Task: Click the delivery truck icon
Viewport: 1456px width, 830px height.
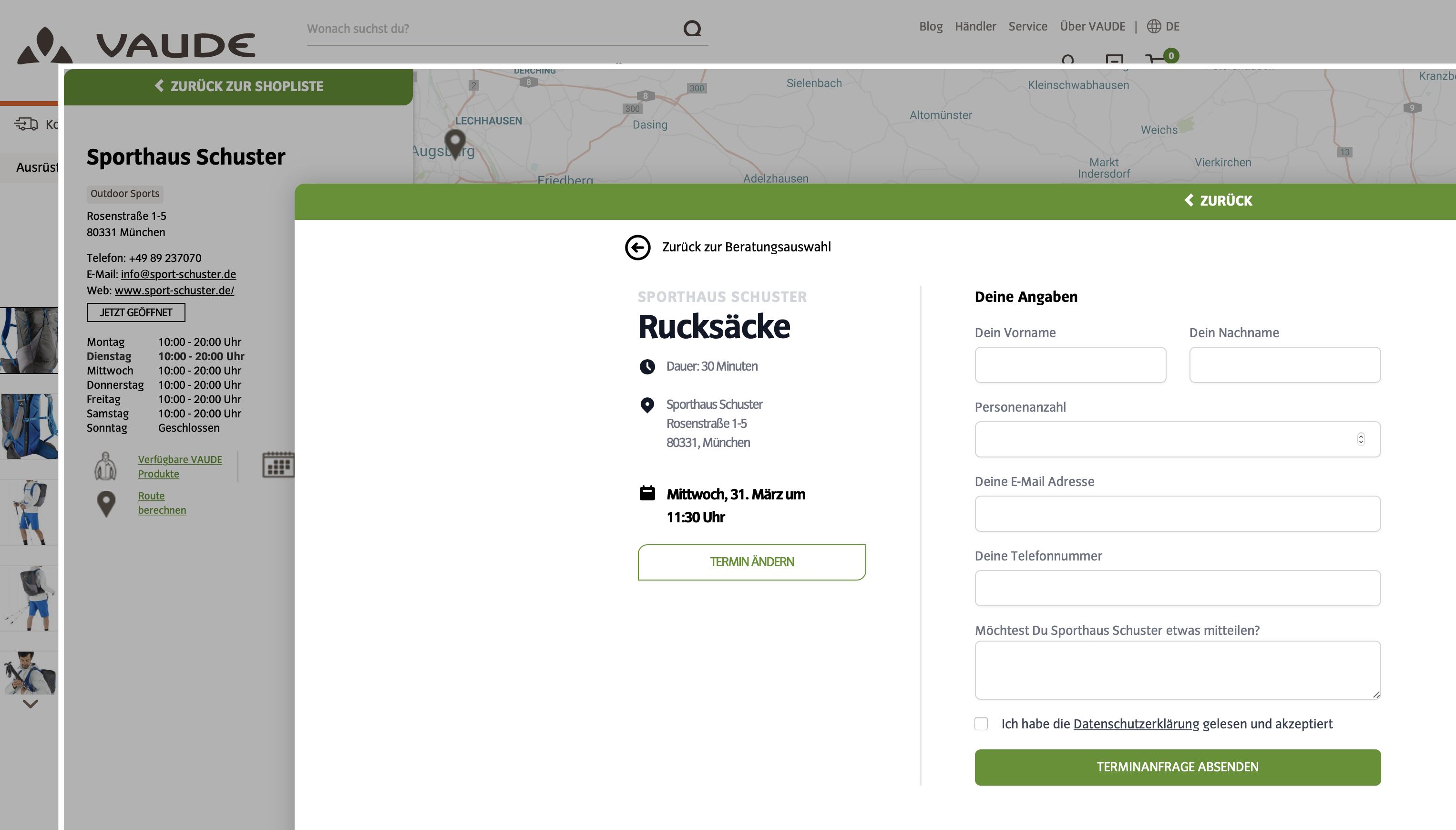Action: [x=26, y=124]
